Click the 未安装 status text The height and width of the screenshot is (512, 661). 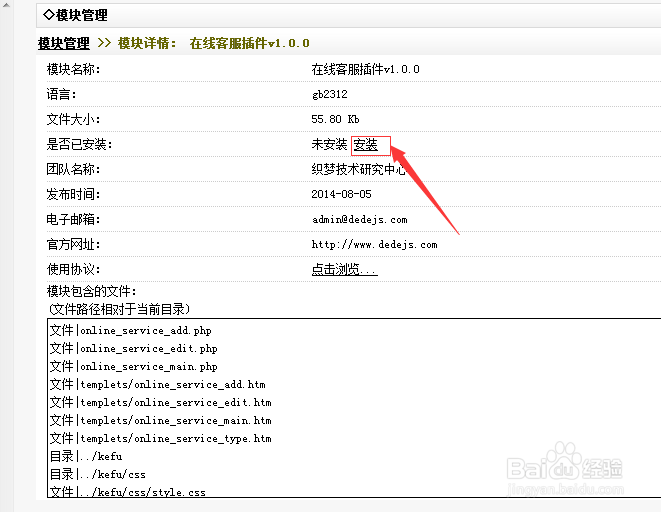tap(329, 145)
